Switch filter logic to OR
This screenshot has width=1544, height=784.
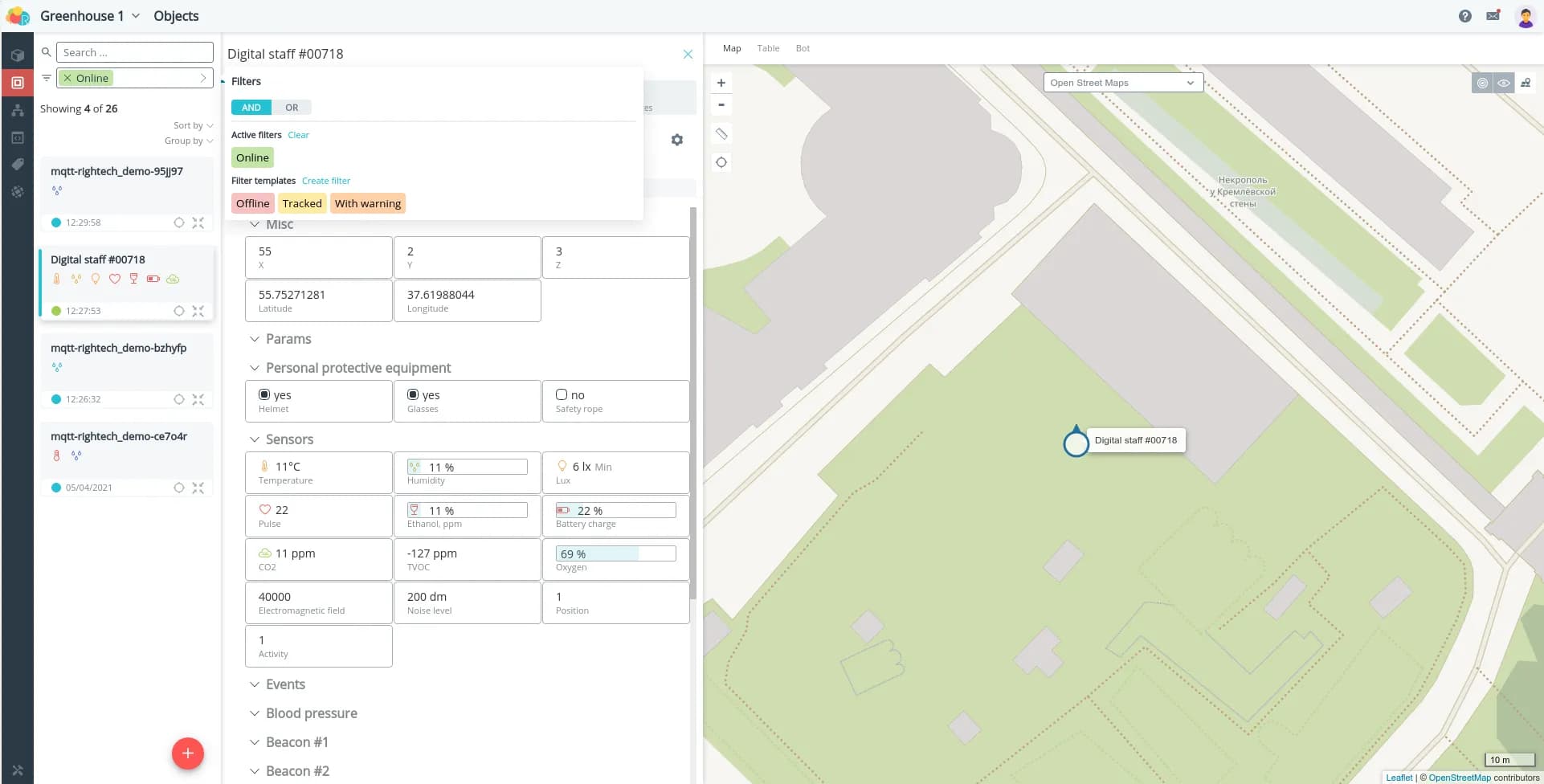click(292, 108)
